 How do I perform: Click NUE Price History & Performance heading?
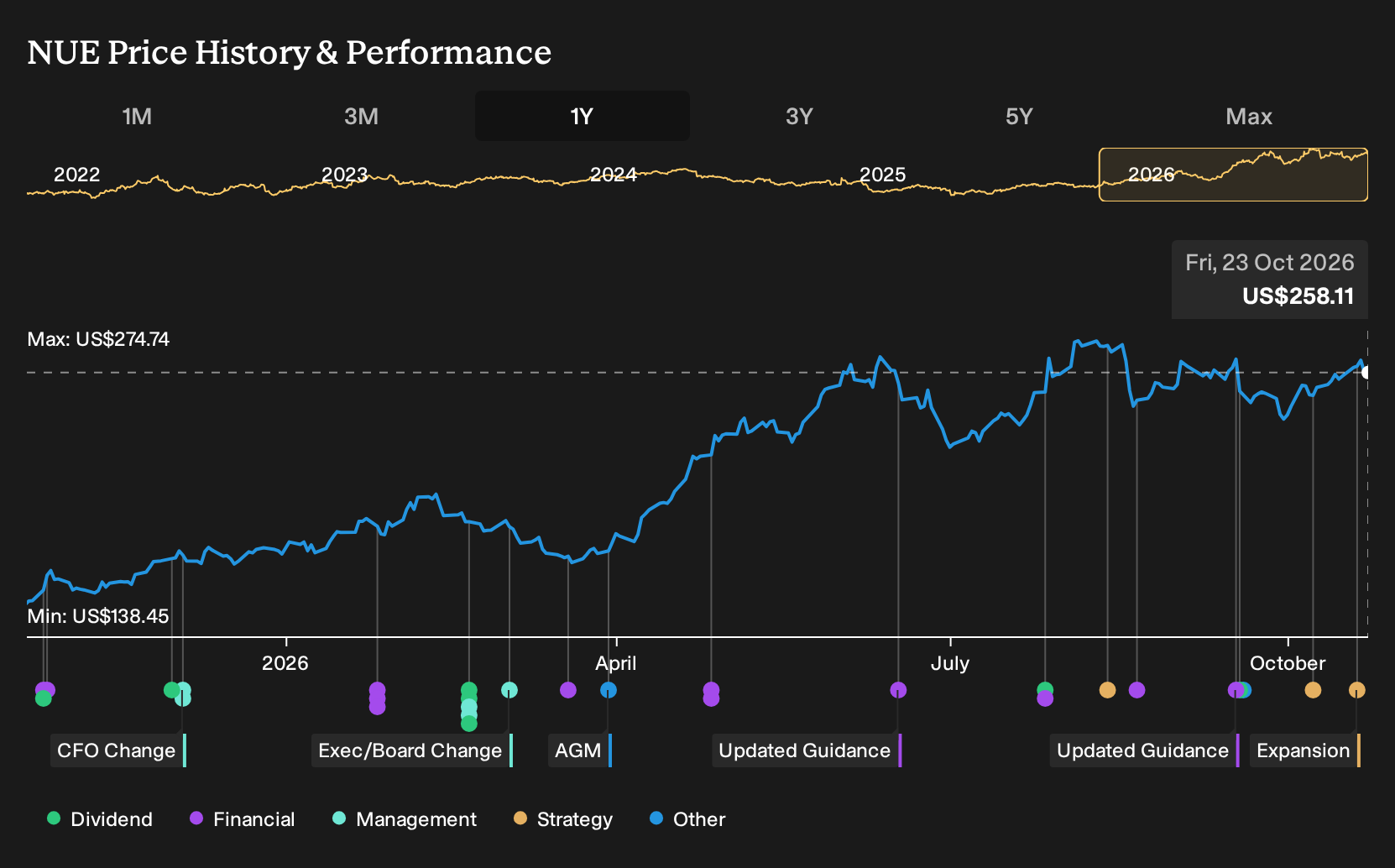[x=290, y=52]
